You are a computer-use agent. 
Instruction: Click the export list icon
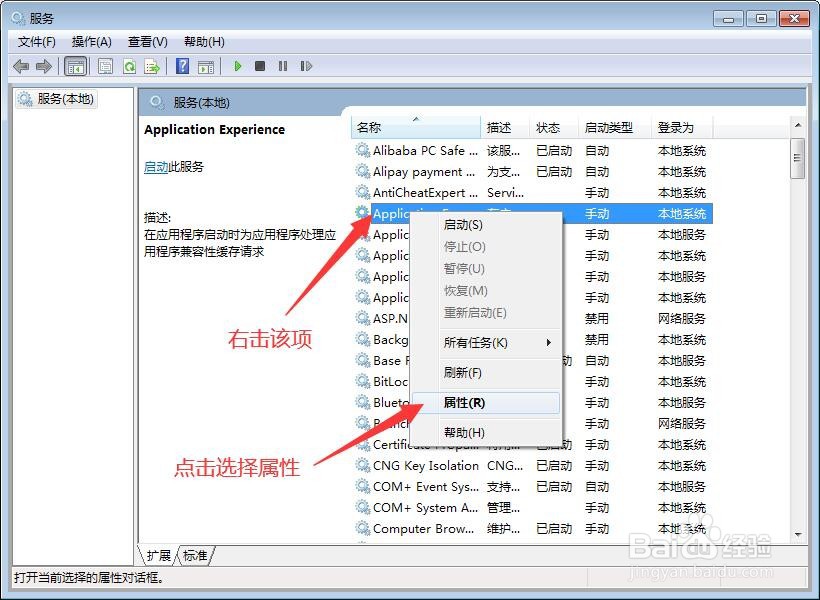(152, 66)
